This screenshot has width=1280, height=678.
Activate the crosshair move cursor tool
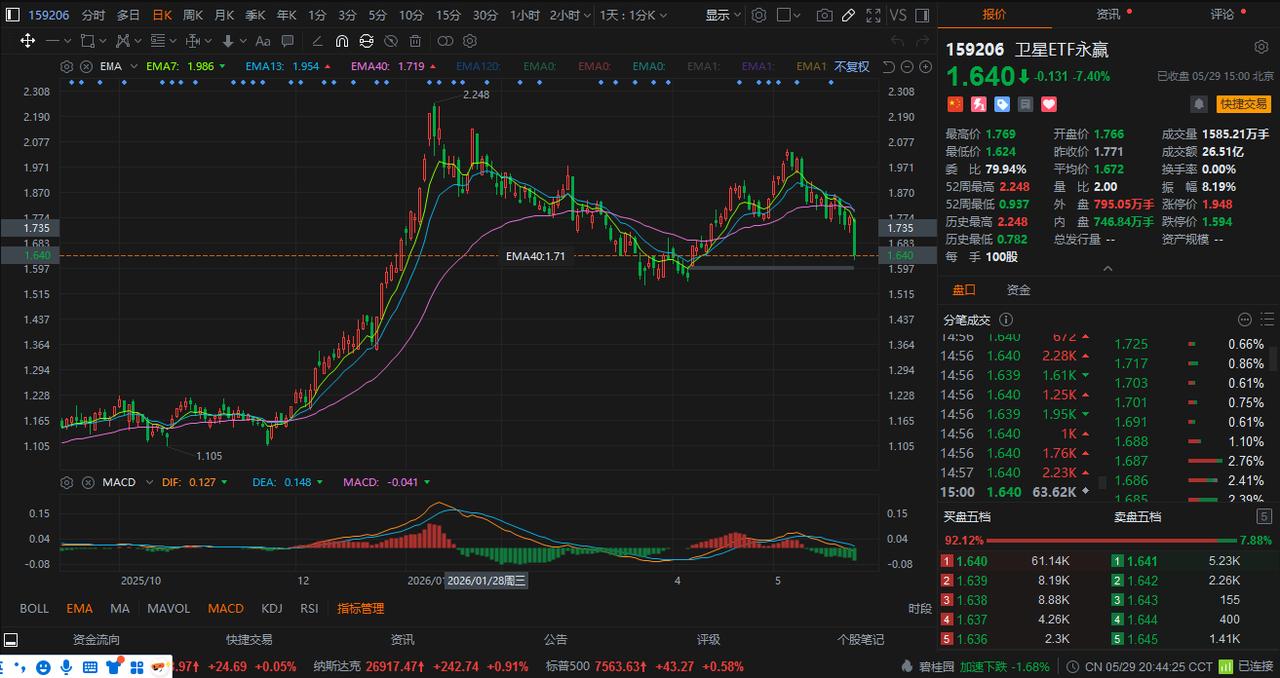27,41
